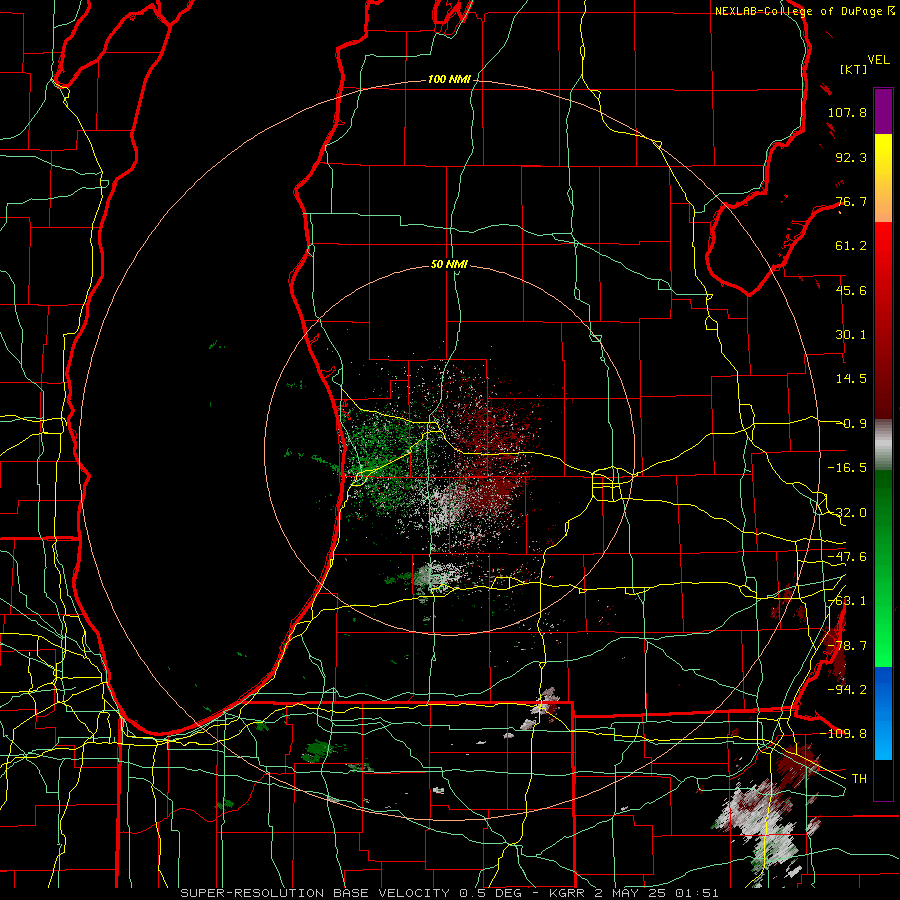This screenshot has height=900, width=900.
Task: Select the -109.8 scale value
Action: [x=843, y=734]
